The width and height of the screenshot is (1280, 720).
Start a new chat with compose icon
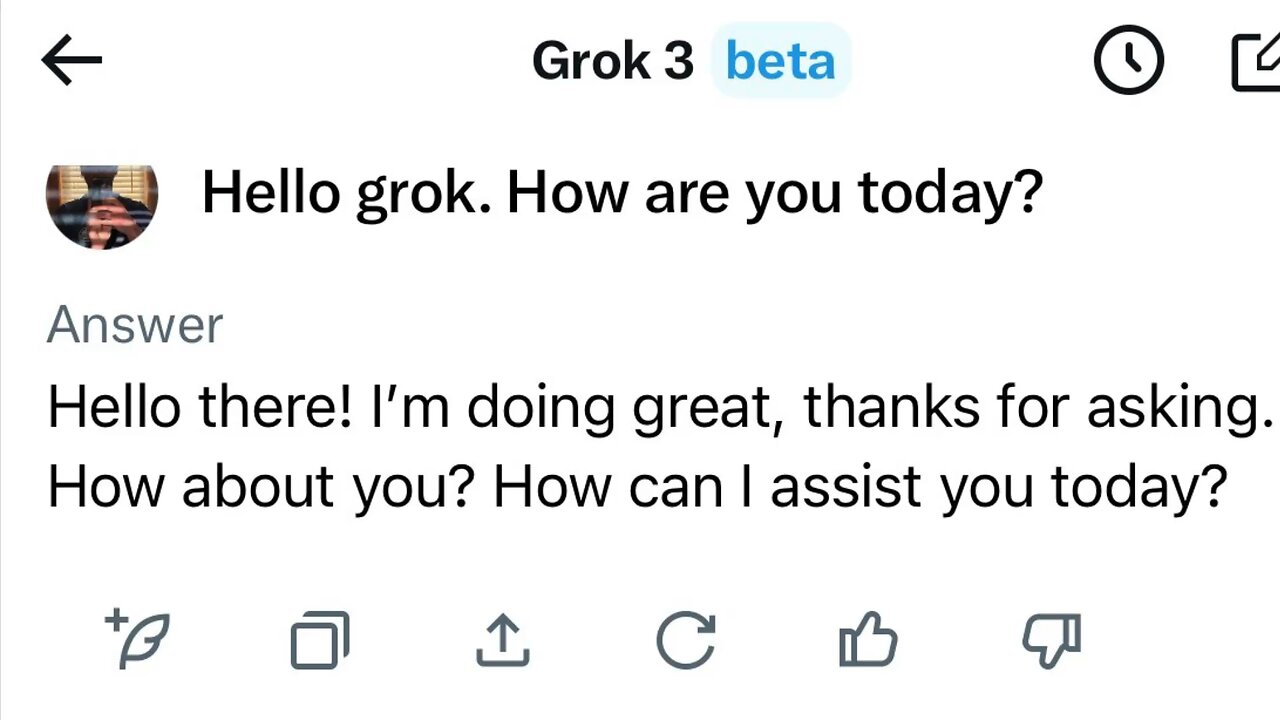1256,62
